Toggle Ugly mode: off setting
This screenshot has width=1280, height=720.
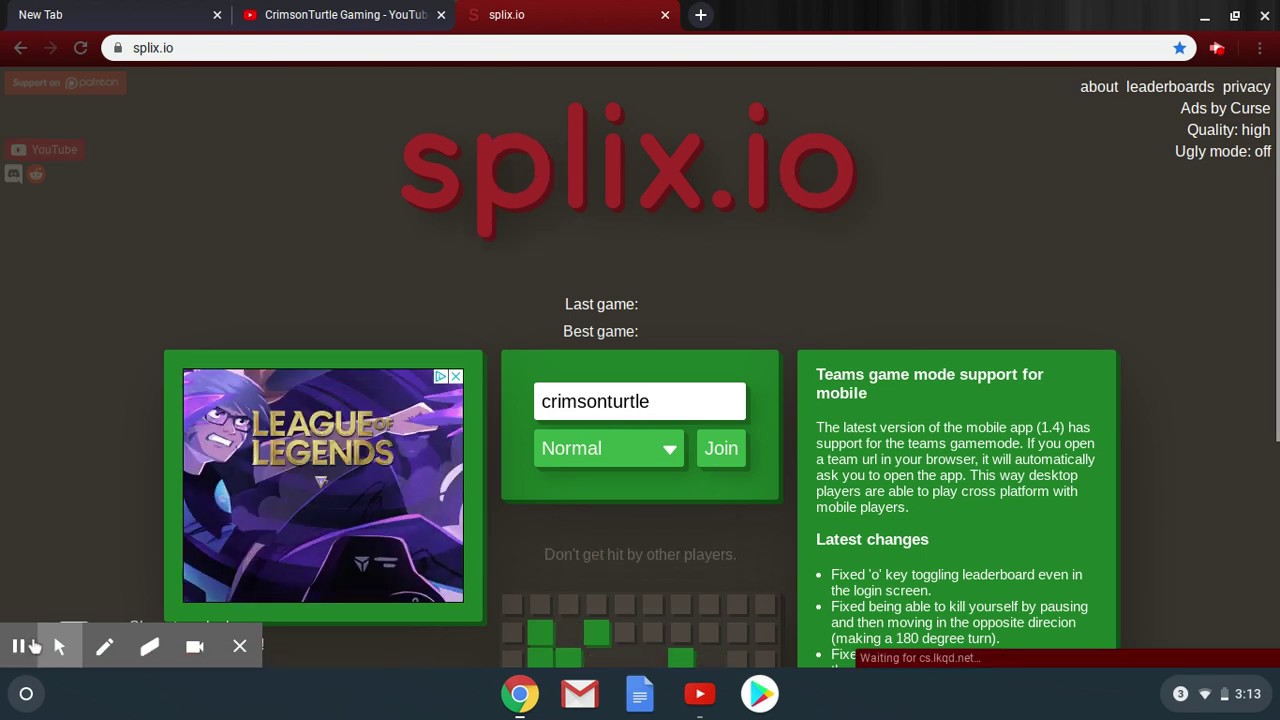[1223, 152]
